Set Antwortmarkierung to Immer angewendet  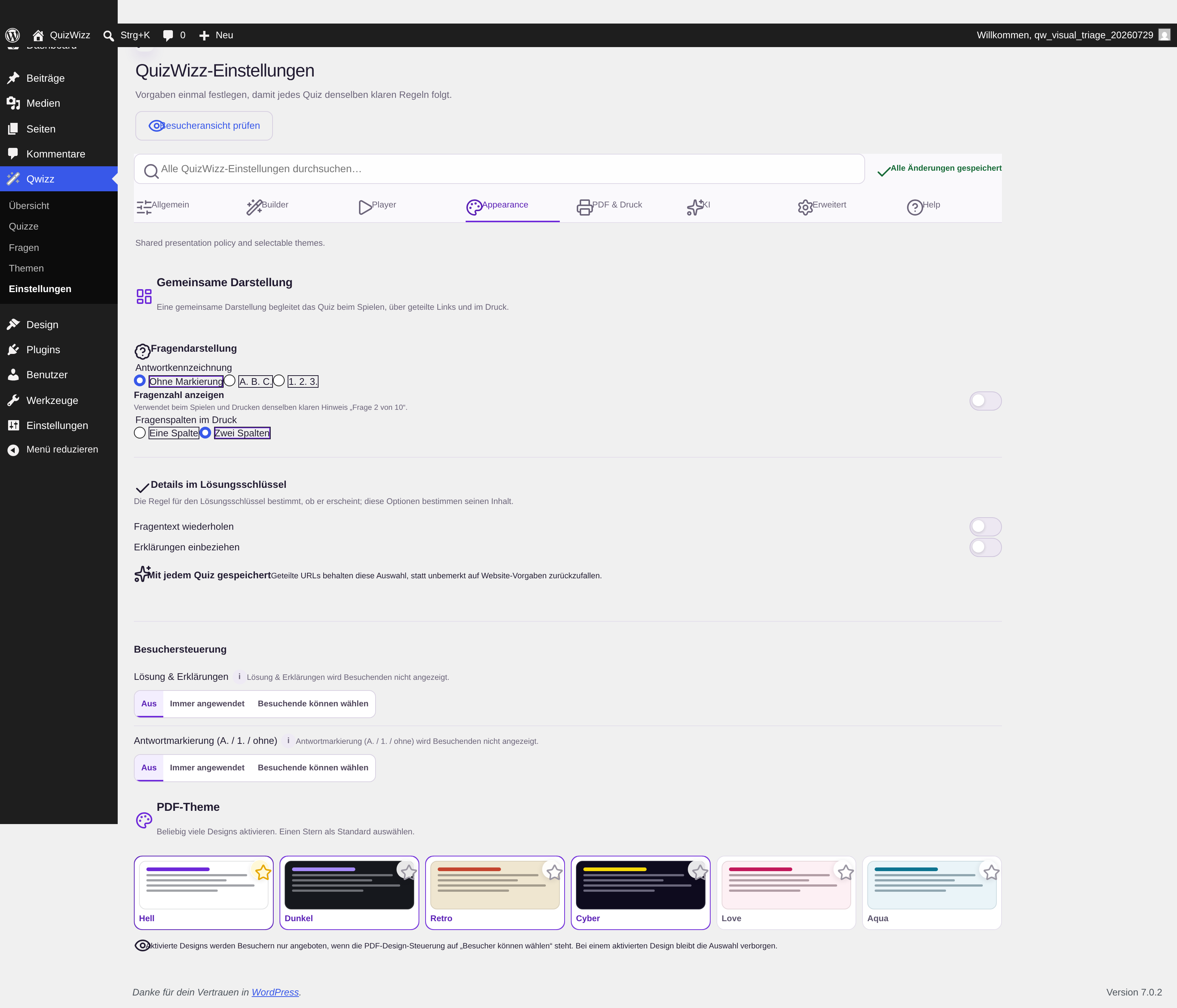tap(207, 768)
